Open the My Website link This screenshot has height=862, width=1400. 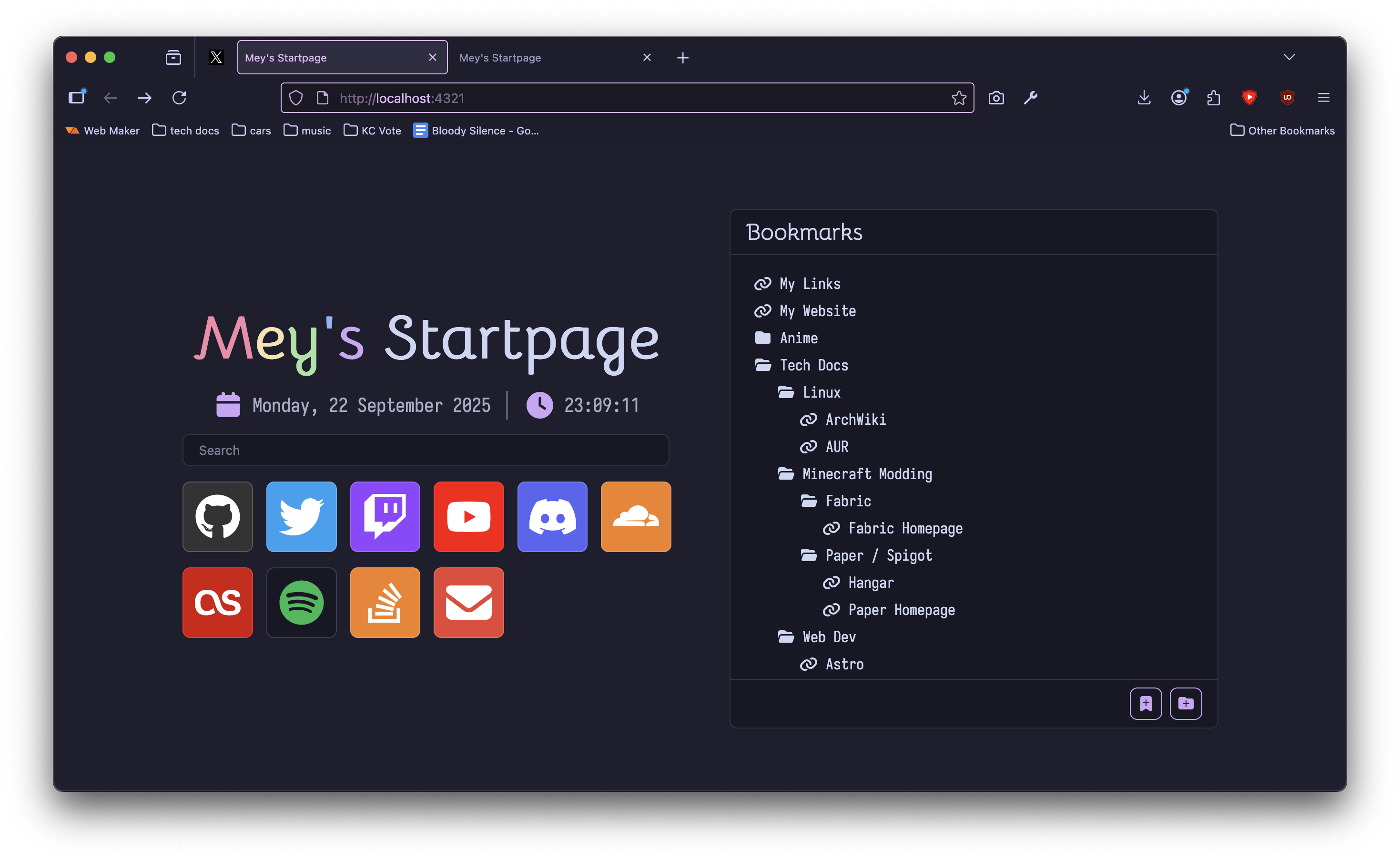pyautogui.click(x=817, y=311)
